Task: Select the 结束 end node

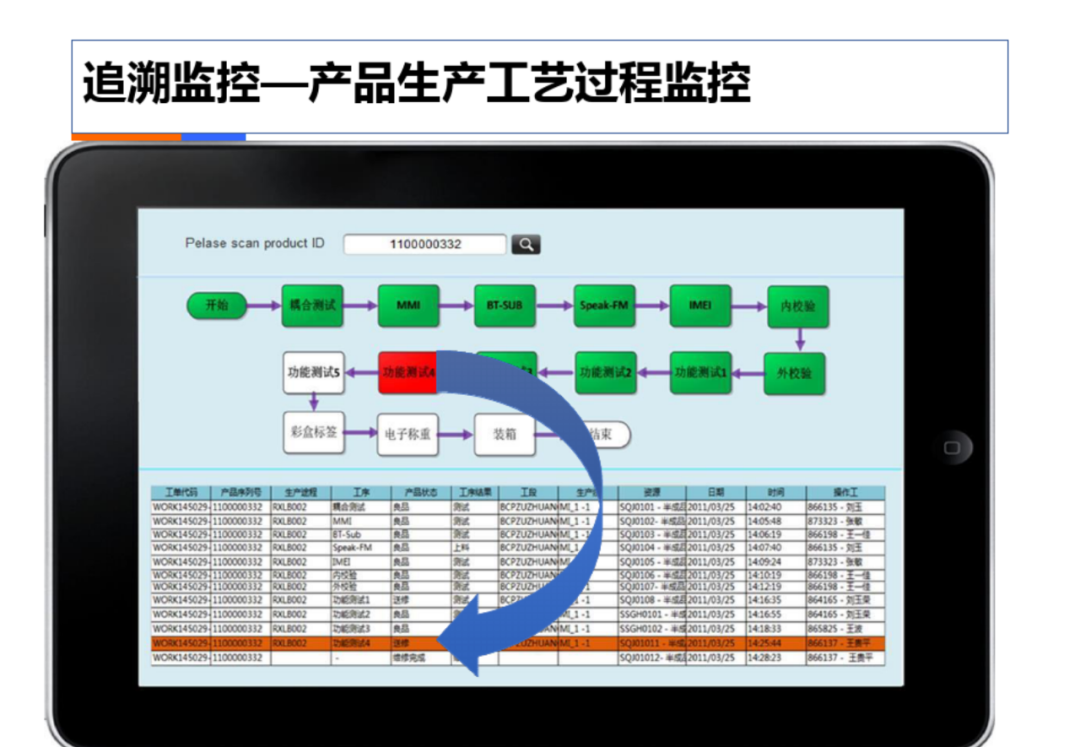Action: [608, 434]
